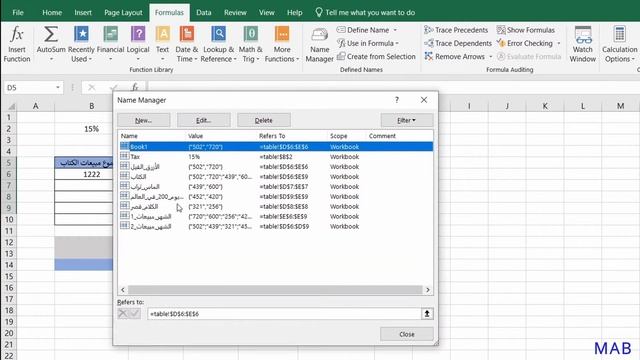
Task: Switch to the Page Layout tab
Action: click(x=123, y=12)
